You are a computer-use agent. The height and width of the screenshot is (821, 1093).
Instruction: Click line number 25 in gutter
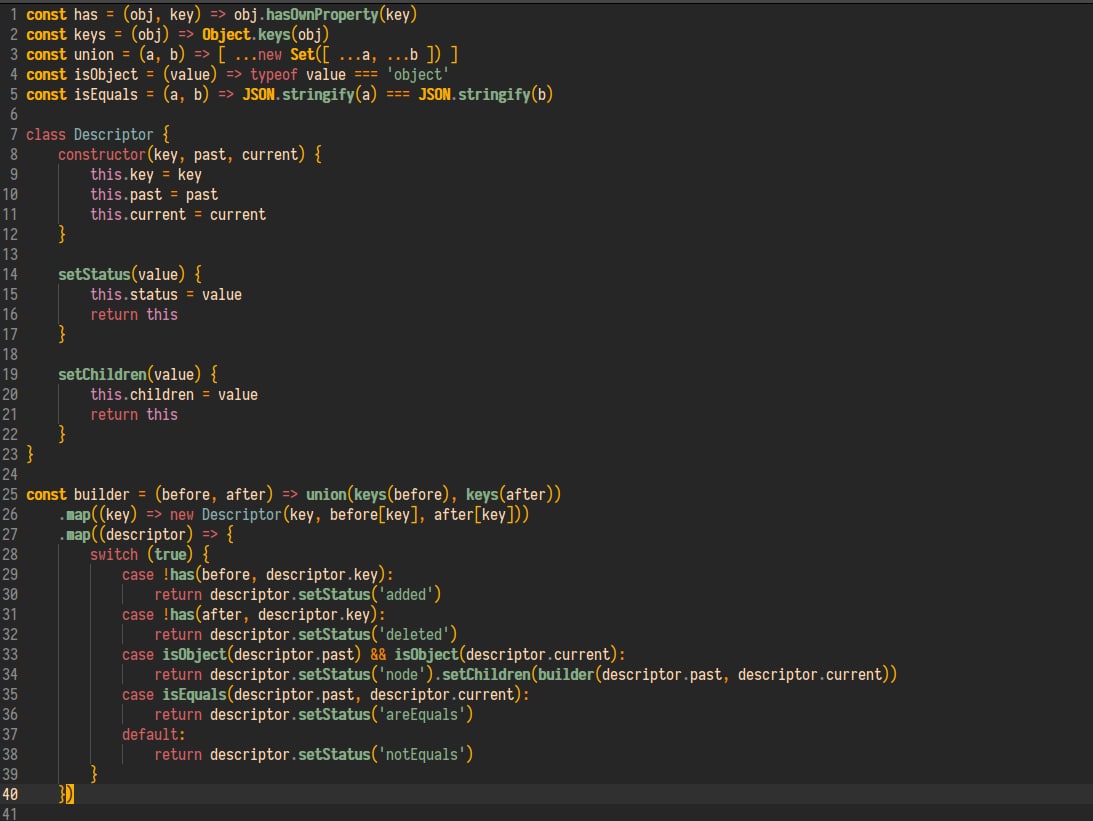point(10,495)
